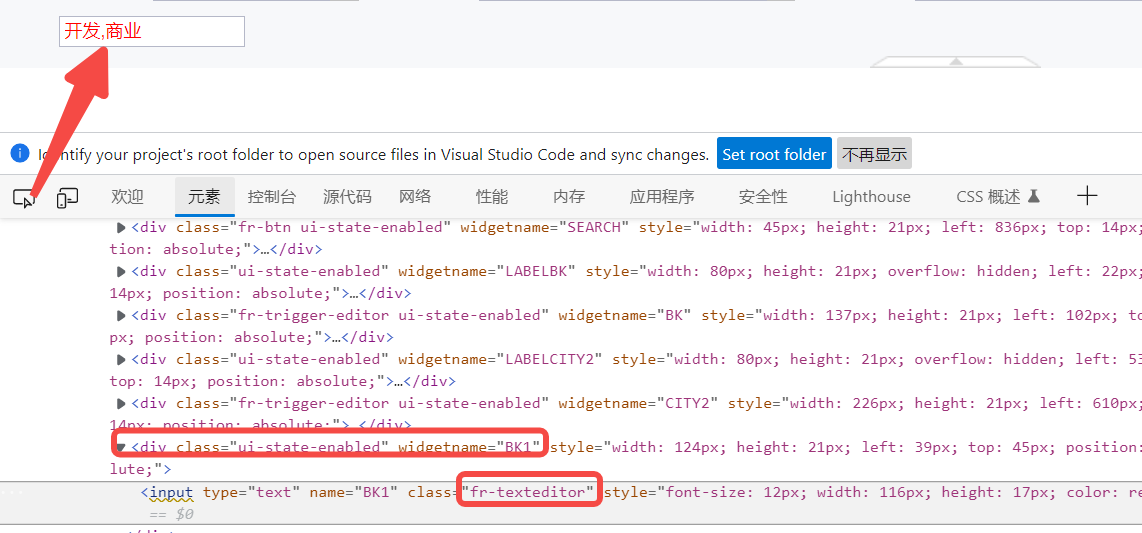Viewport: 1142px width, 533px height.
Task: Expand the SEARCH widget div node
Action: point(122,227)
